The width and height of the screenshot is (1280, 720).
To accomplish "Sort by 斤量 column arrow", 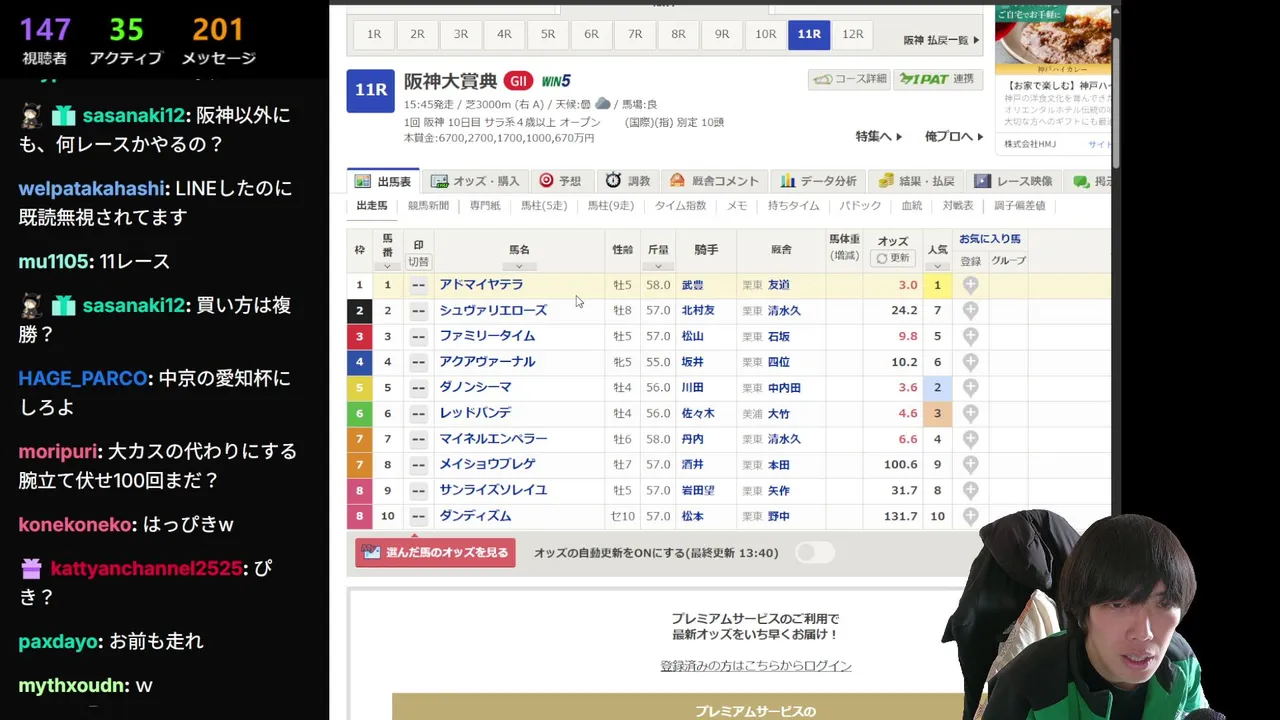I will point(657,267).
